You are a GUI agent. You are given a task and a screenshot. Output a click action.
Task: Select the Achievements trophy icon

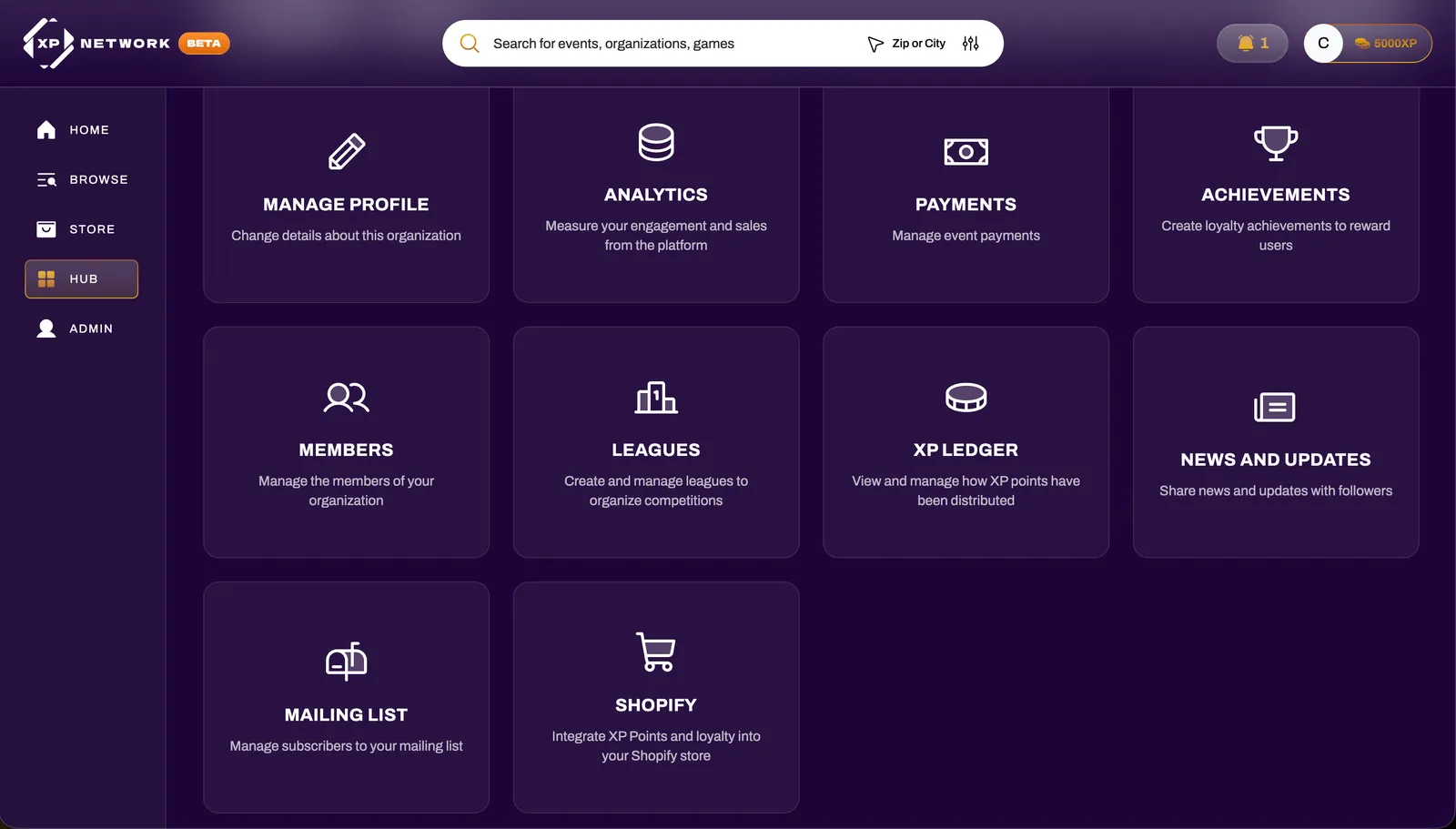pos(1275,143)
